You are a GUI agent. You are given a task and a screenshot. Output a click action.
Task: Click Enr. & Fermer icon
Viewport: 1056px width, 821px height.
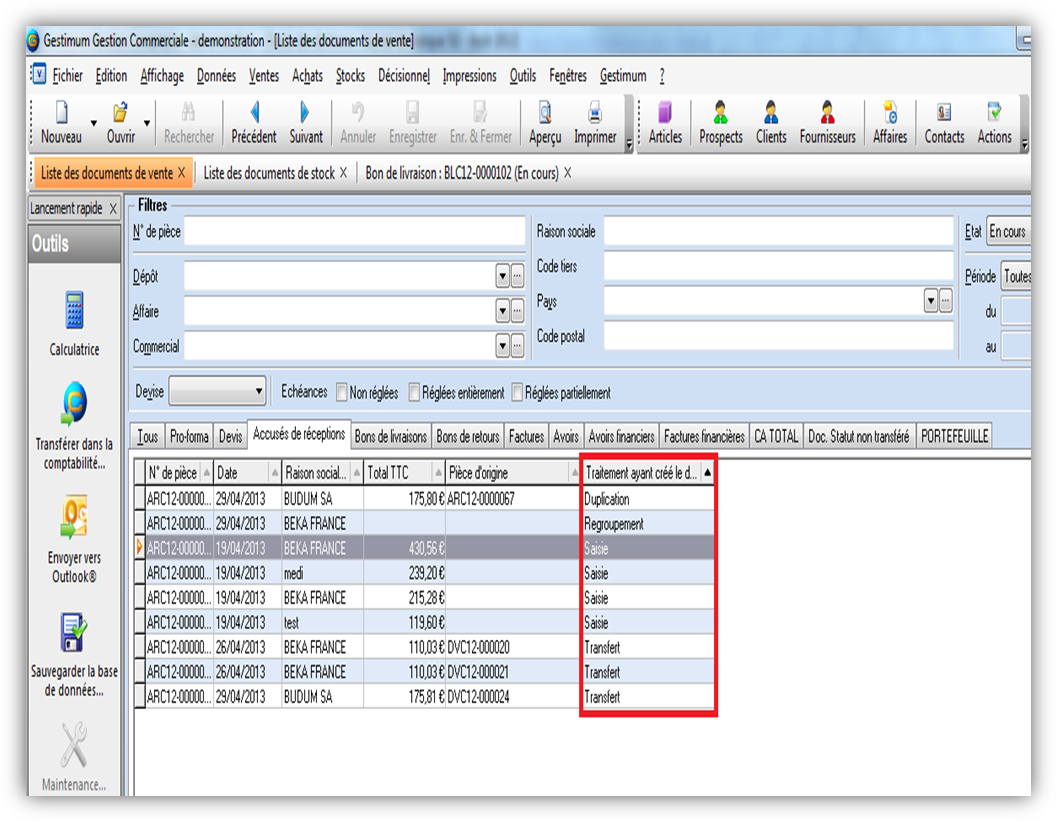click(x=480, y=112)
